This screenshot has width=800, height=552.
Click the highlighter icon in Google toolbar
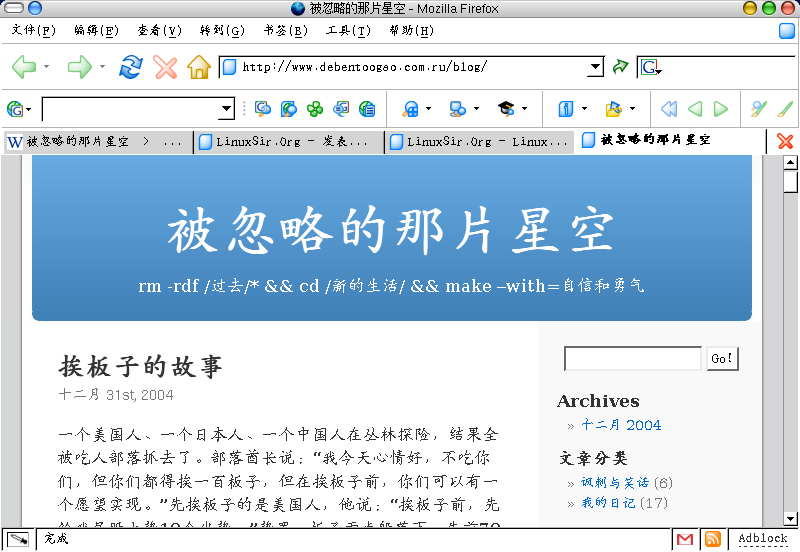(x=759, y=109)
